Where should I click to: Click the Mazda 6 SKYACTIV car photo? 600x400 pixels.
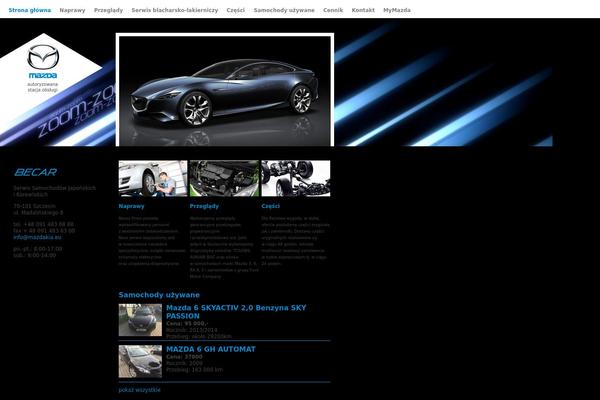point(140,320)
